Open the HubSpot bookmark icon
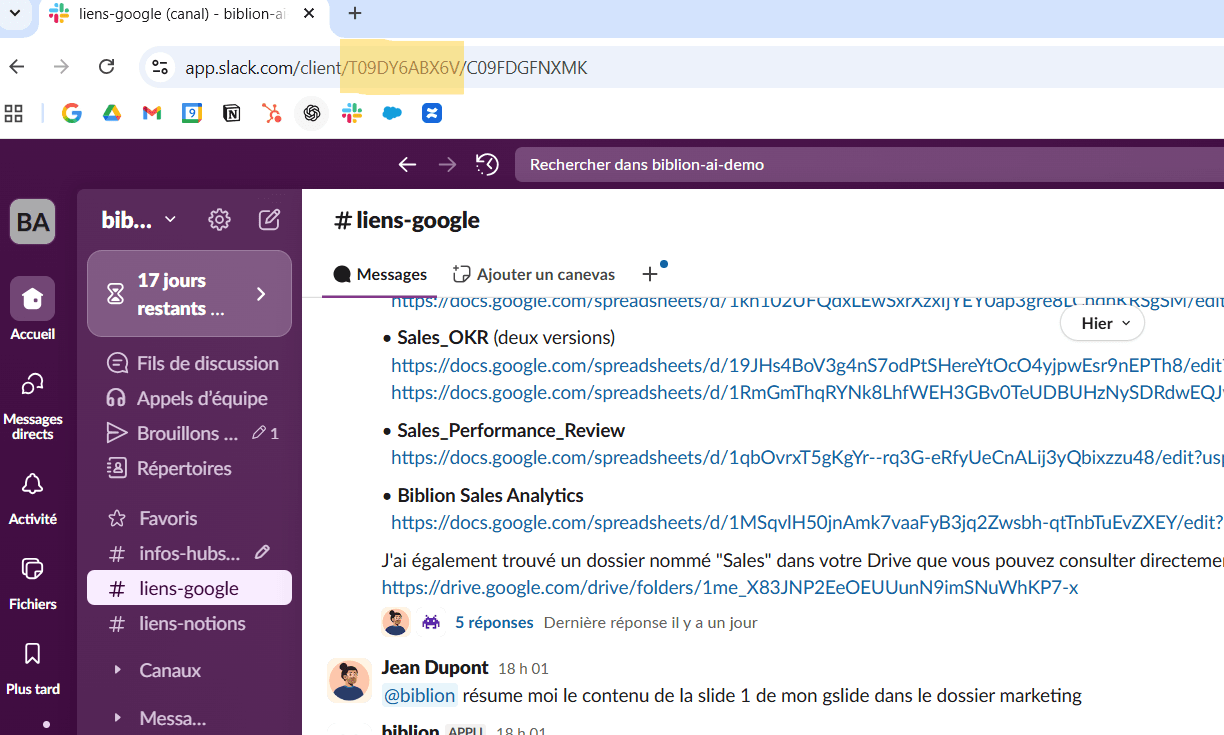 (x=272, y=114)
